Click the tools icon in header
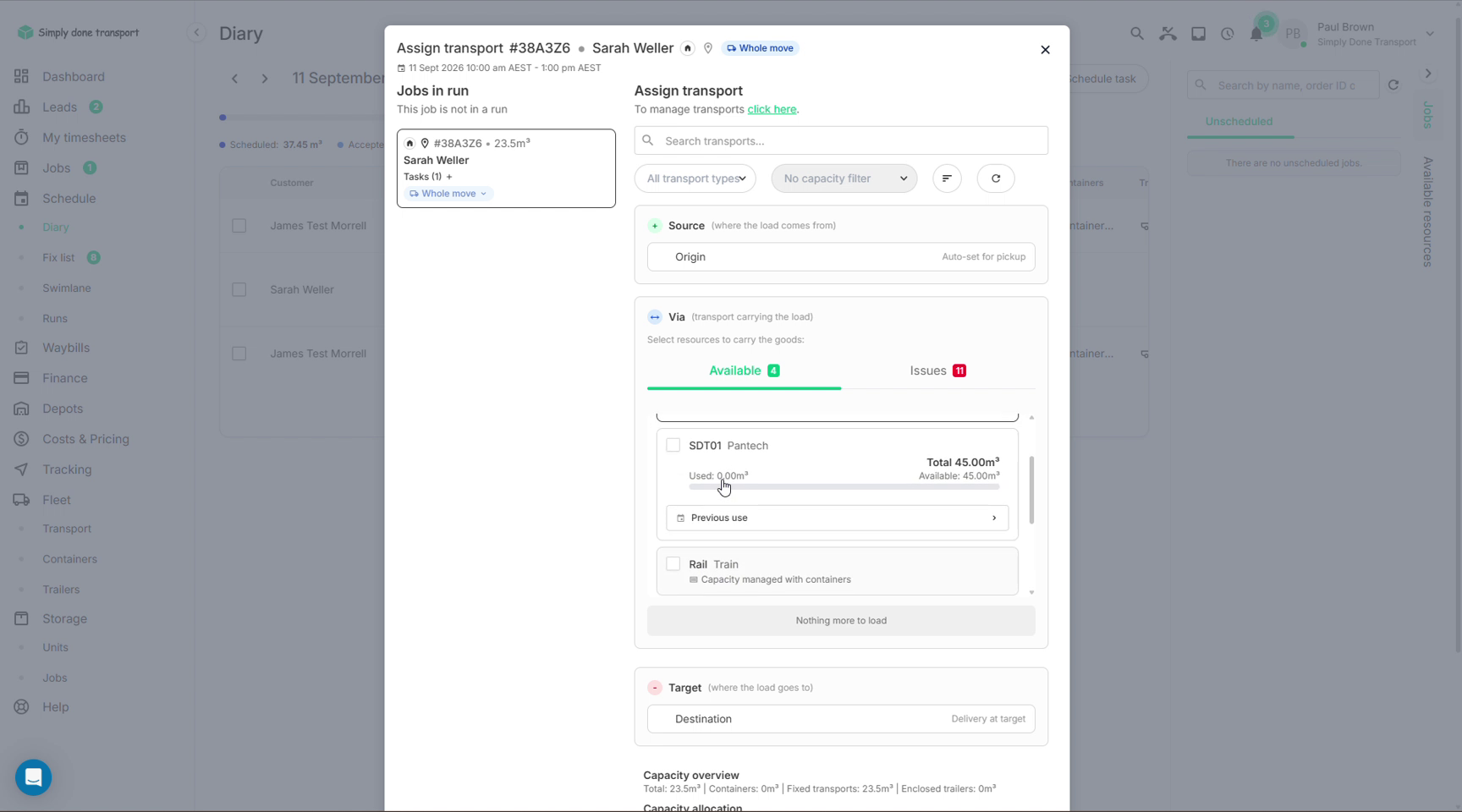Image resolution: width=1462 pixels, height=812 pixels. pos(1168,34)
